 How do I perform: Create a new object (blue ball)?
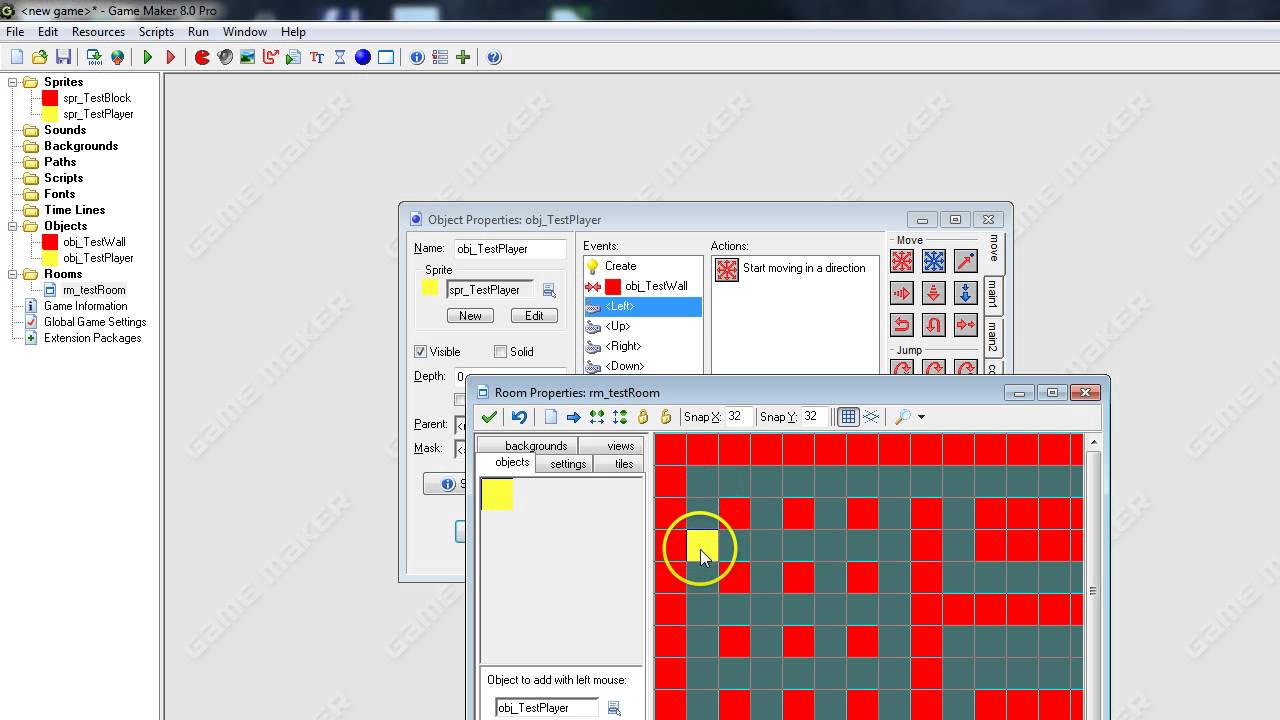point(363,57)
